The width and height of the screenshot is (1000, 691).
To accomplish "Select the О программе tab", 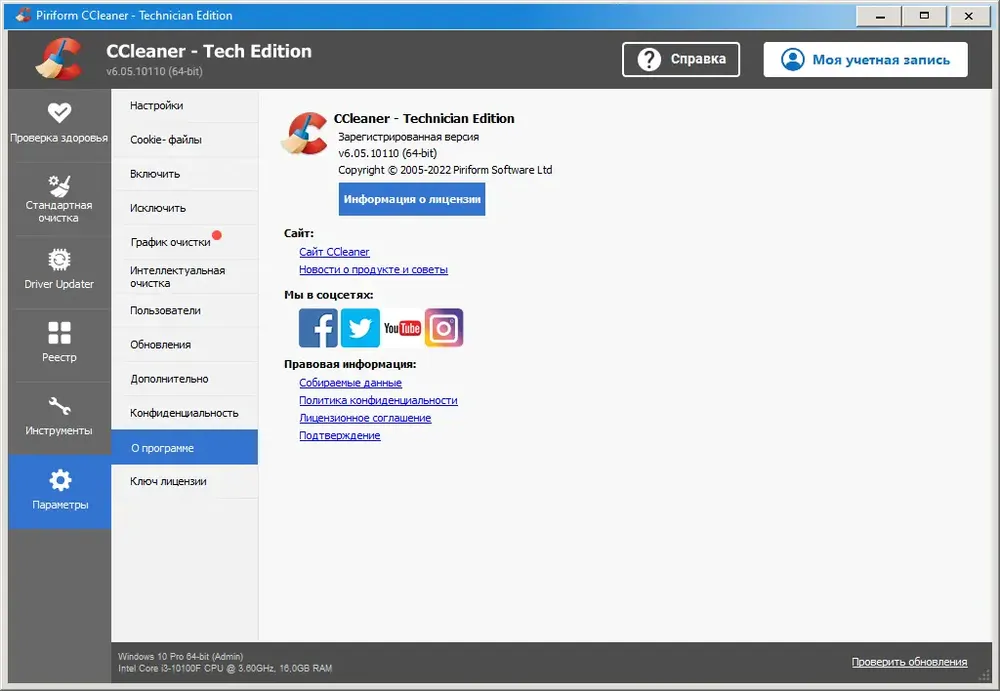I will (x=185, y=447).
